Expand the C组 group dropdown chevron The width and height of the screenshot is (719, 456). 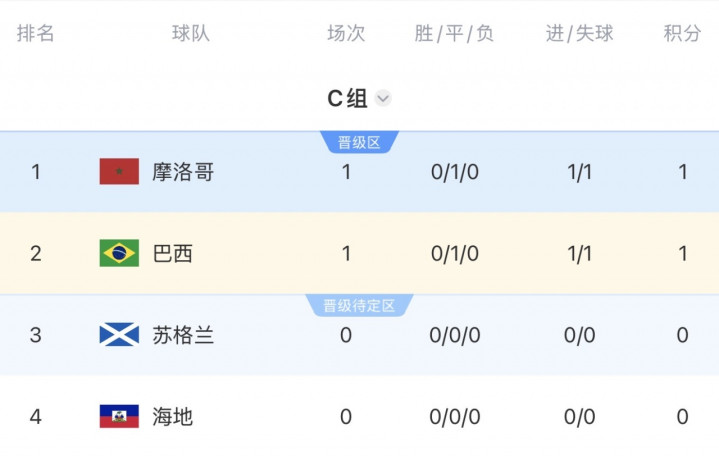tap(383, 98)
